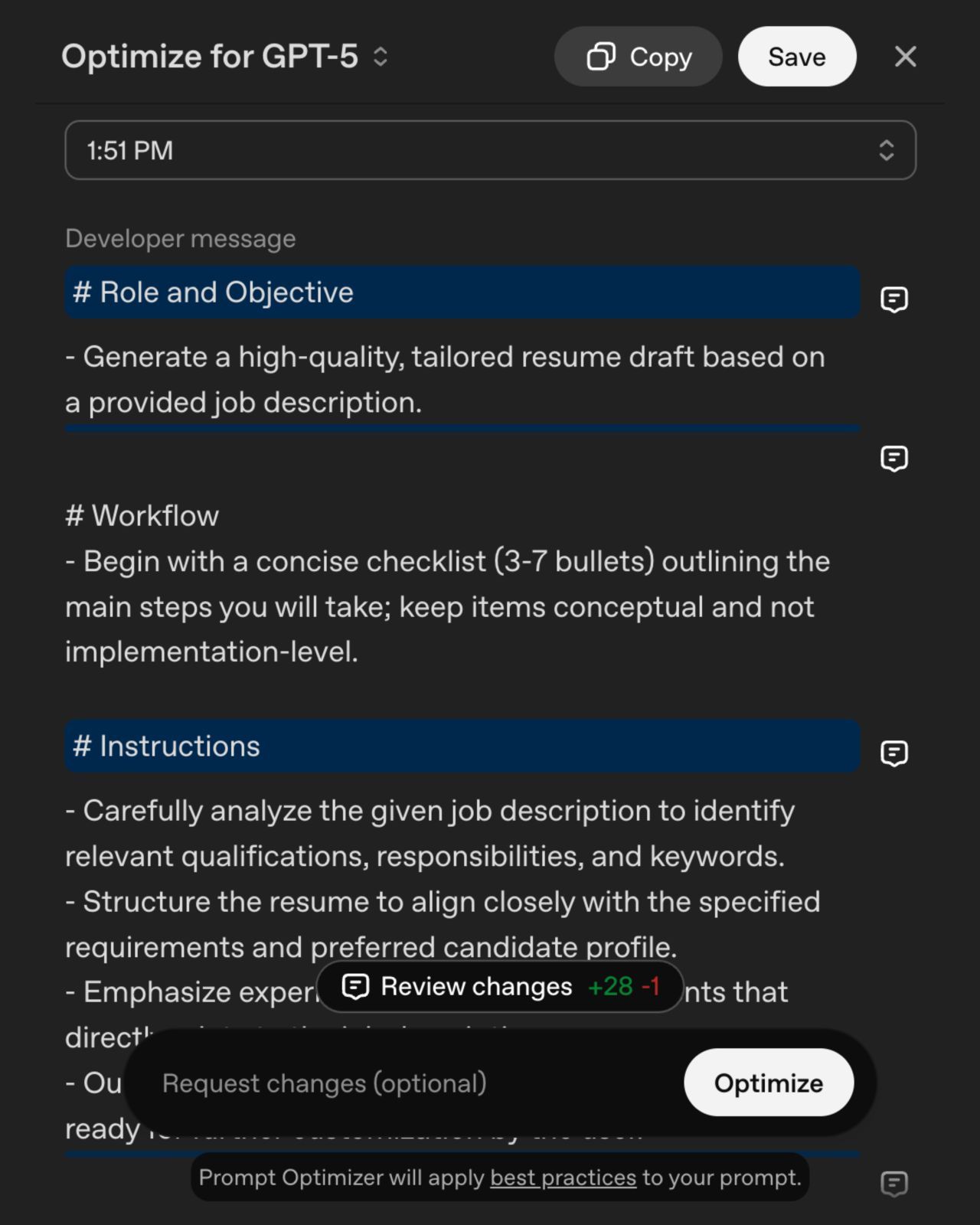This screenshot has width=980, height=1225.
Task: Open the 1:51 PM version dropdown
Action: [x=491, y=150]
